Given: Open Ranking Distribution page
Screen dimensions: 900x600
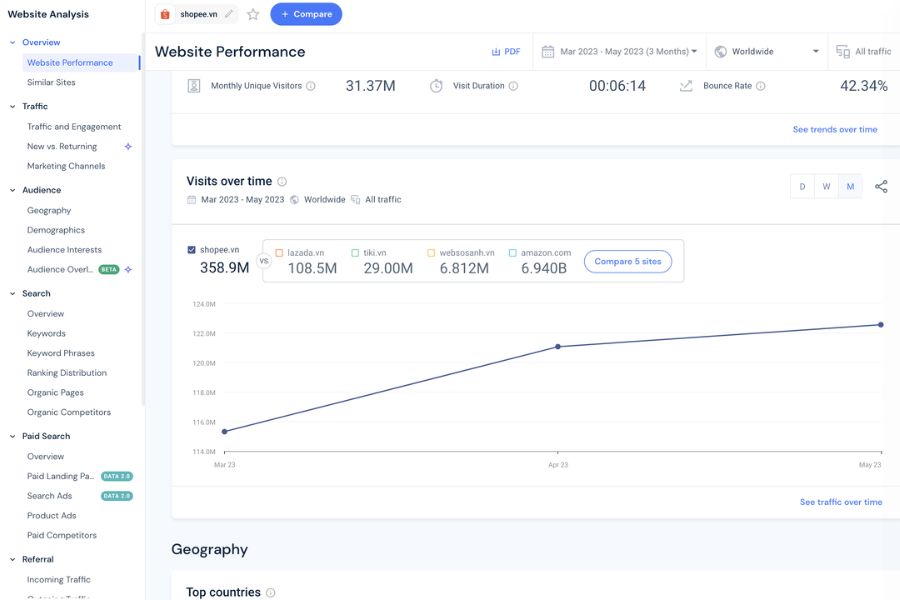Looking at the screenshot, I should coord(67,373).
